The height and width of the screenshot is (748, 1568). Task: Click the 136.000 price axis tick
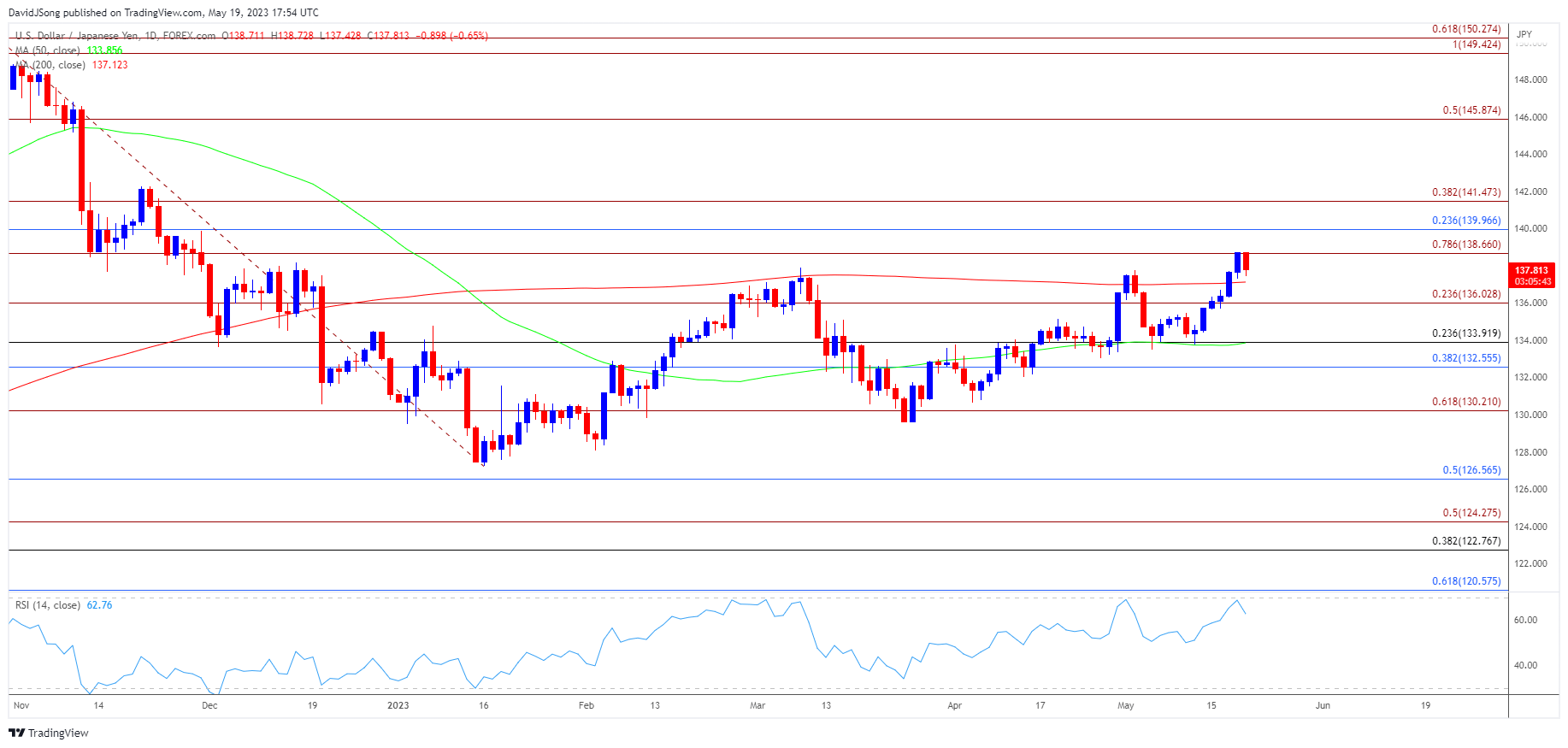tap(1530, 303)
